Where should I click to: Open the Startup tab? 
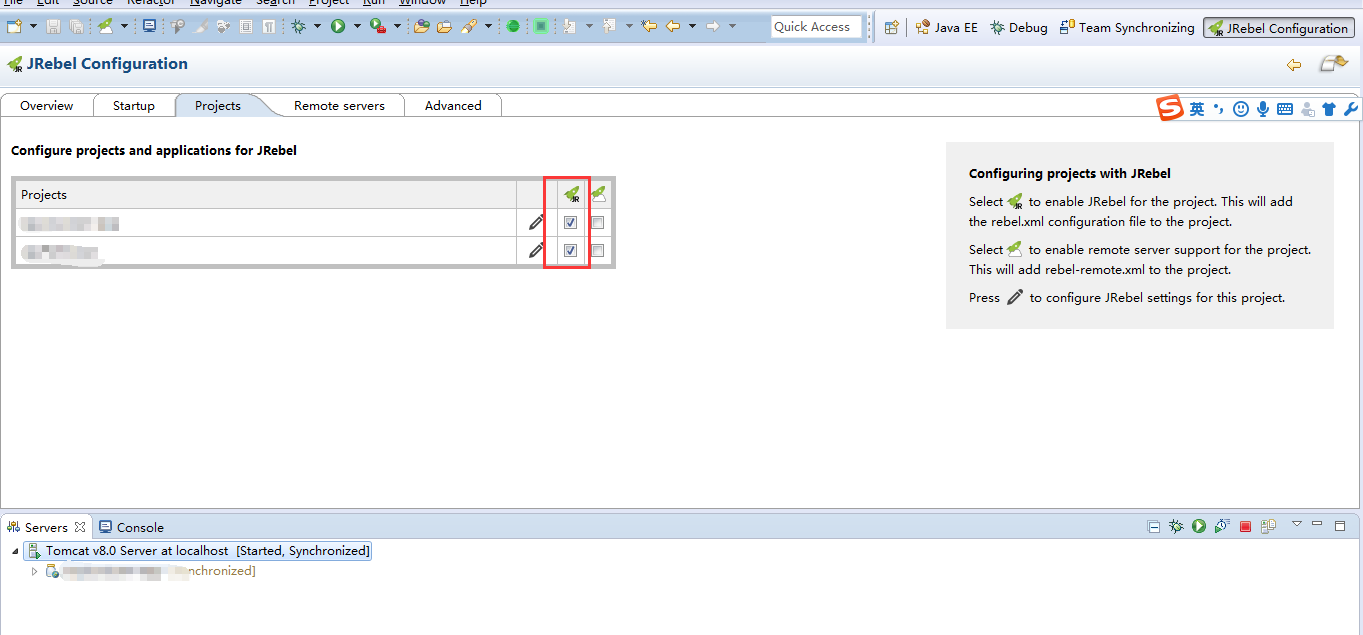pyautogui.click(x=134, y=105)
